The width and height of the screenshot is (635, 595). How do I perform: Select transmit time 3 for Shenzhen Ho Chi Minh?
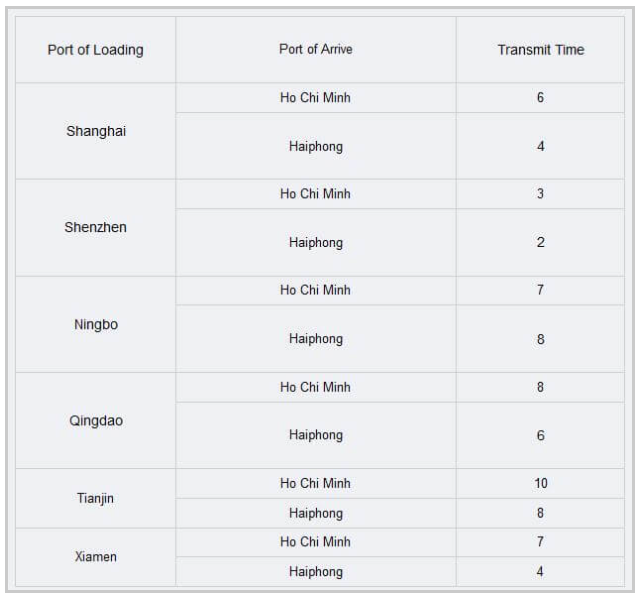coord(540,194)
